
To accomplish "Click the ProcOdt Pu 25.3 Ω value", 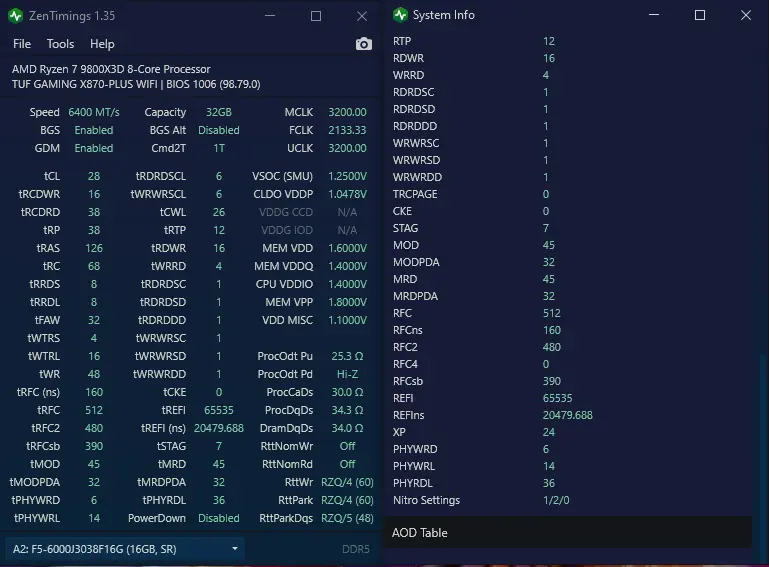I will 347,356.
